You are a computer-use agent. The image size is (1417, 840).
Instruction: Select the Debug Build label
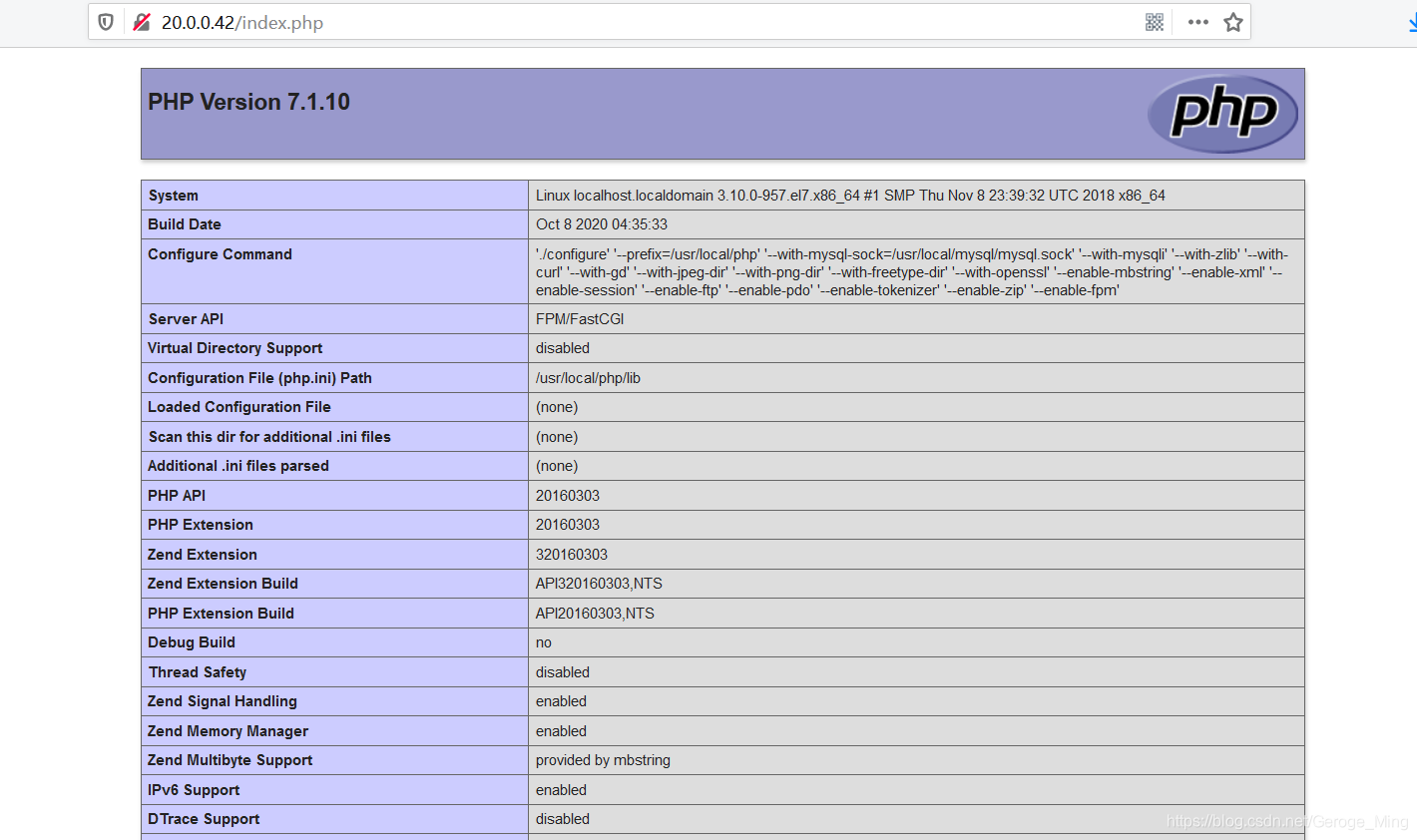pyautogui.click(x=192, y=642)
